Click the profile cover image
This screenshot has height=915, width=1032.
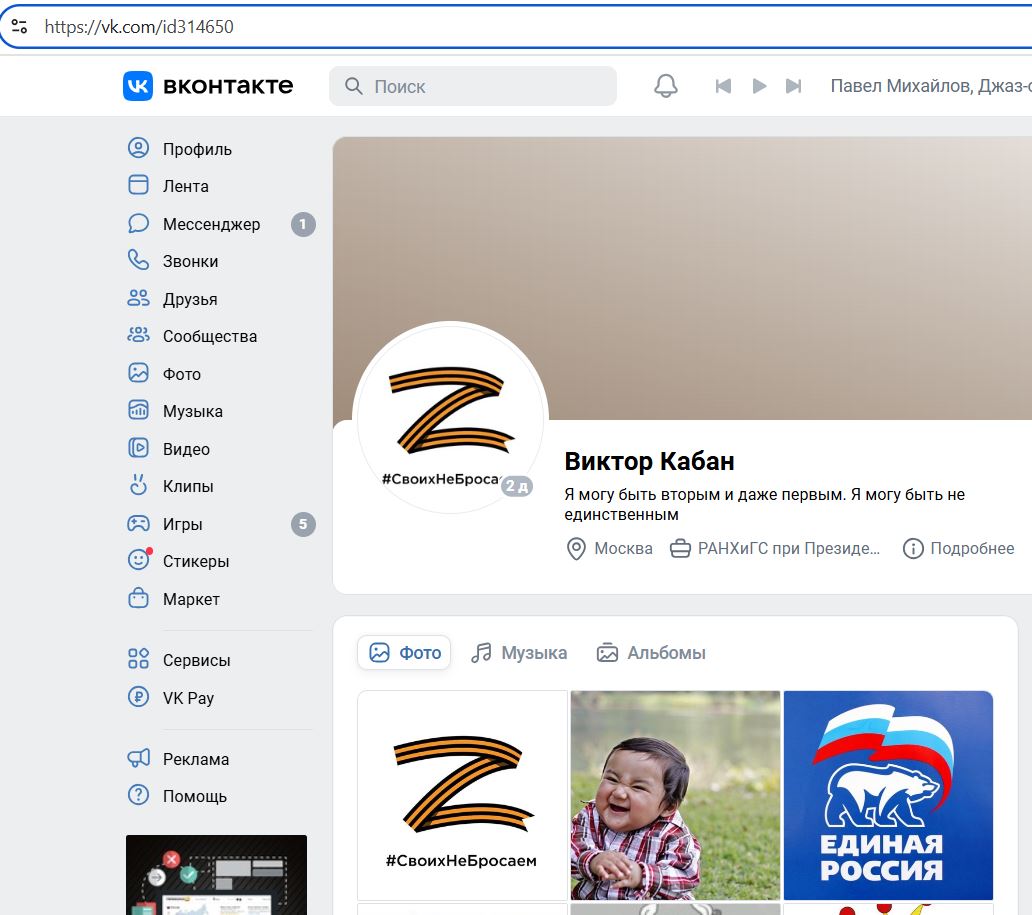coord(683,278)
